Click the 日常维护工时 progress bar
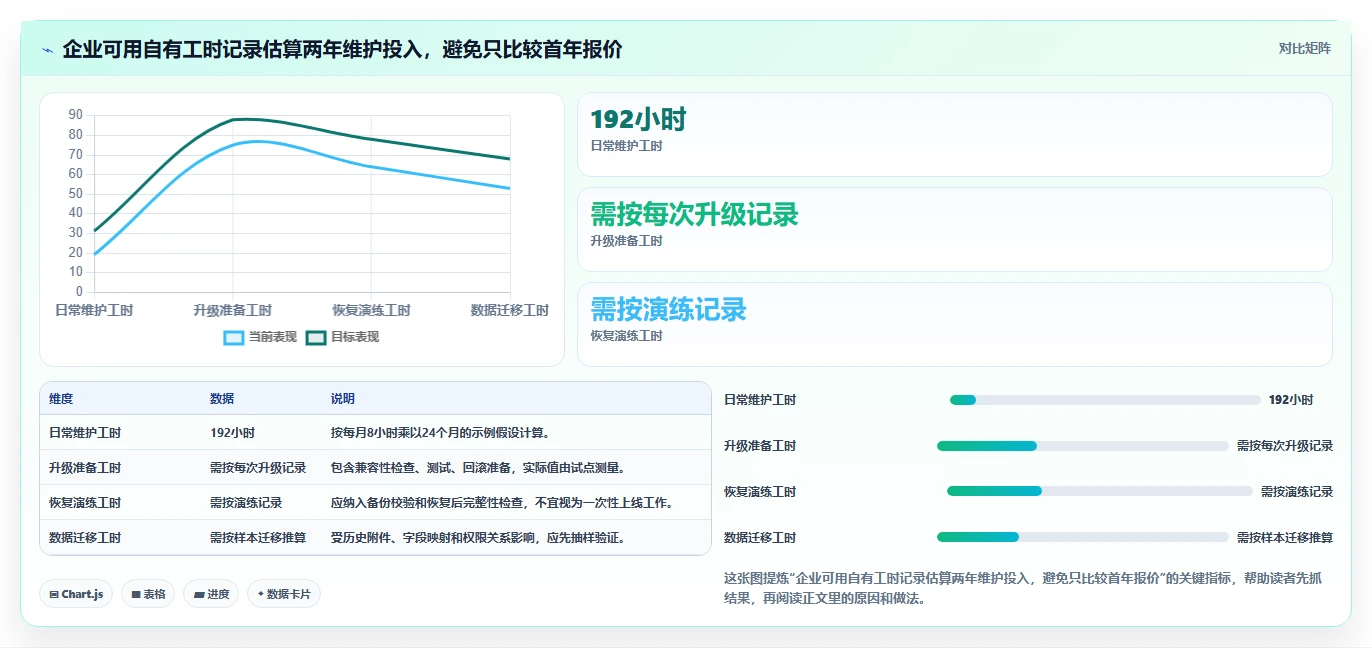 pyautogui.click(x=1105, y=400)
